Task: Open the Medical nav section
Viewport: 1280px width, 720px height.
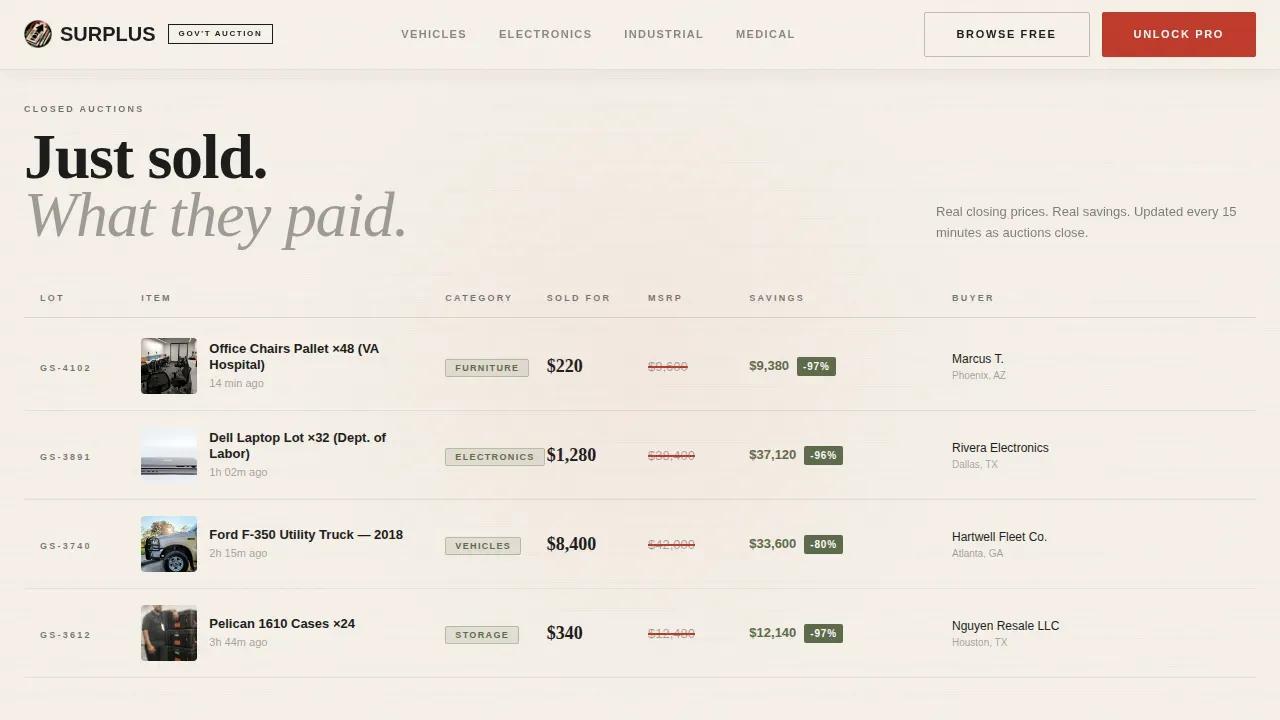Action: click(765, 34)
